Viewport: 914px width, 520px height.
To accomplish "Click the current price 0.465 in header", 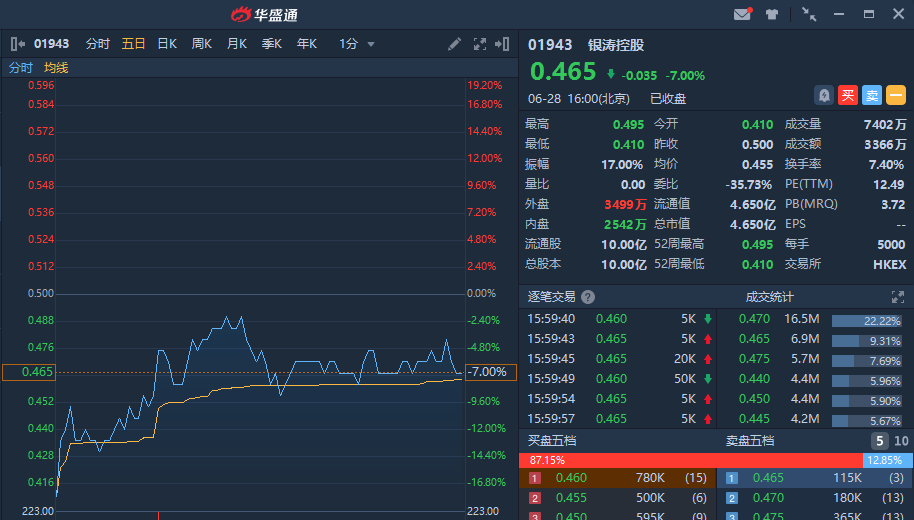I will coord(563,72).
